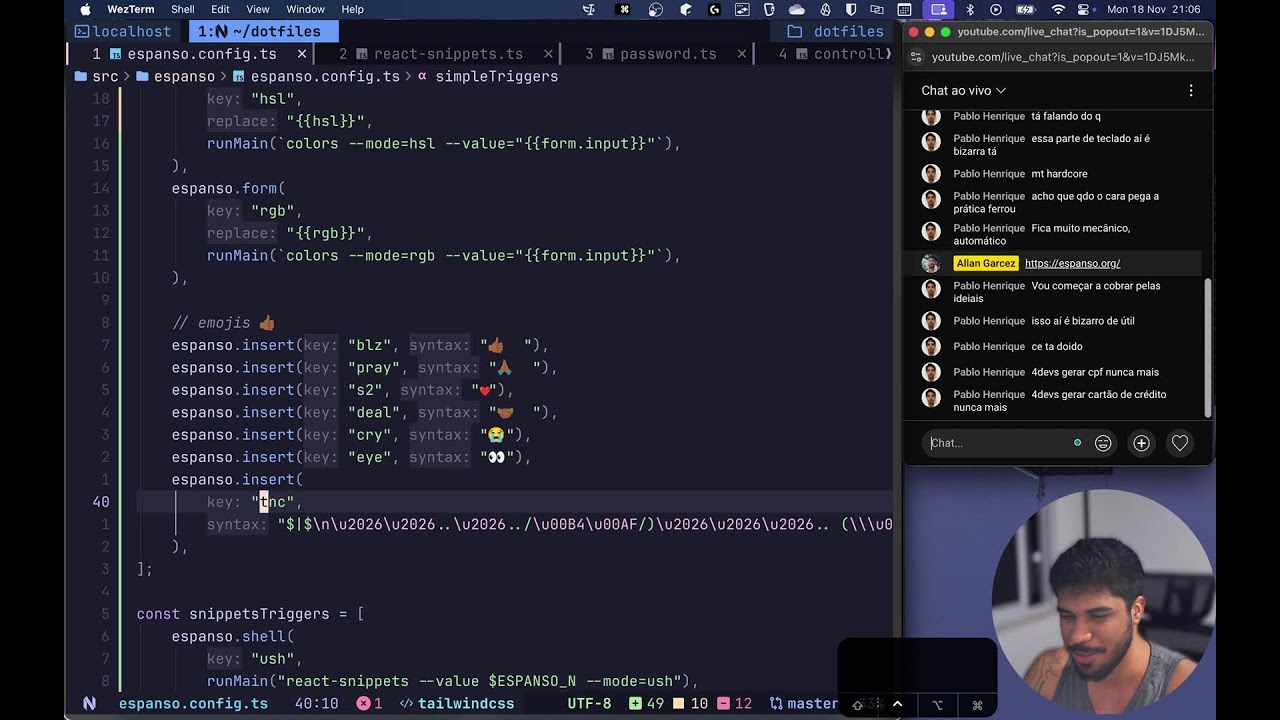
Task: Click the "// emojis" comment line
Action: tap(223, 323)
